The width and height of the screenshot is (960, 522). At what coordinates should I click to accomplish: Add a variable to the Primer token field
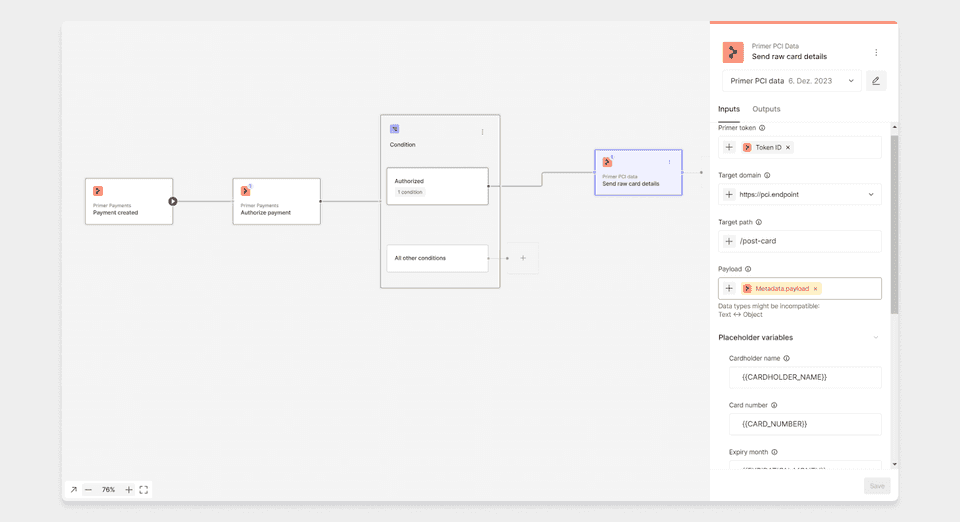pyautogui.click(x=729, y=147)
